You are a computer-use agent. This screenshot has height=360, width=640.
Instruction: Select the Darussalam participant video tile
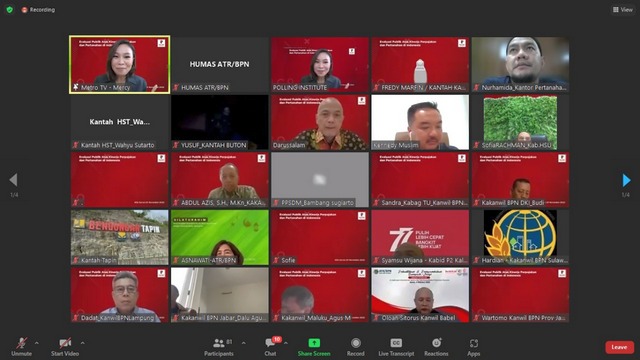coord(320,122)
